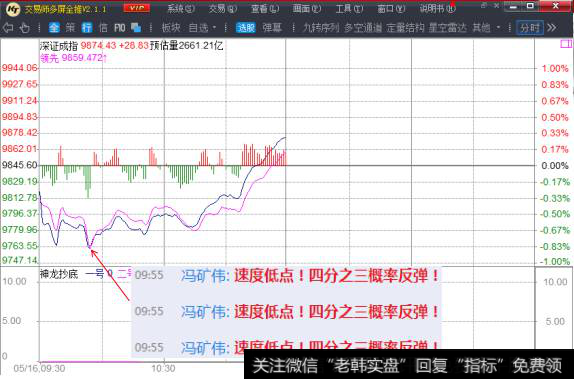Select the blue 全 toolbar icon

point(54,27)
